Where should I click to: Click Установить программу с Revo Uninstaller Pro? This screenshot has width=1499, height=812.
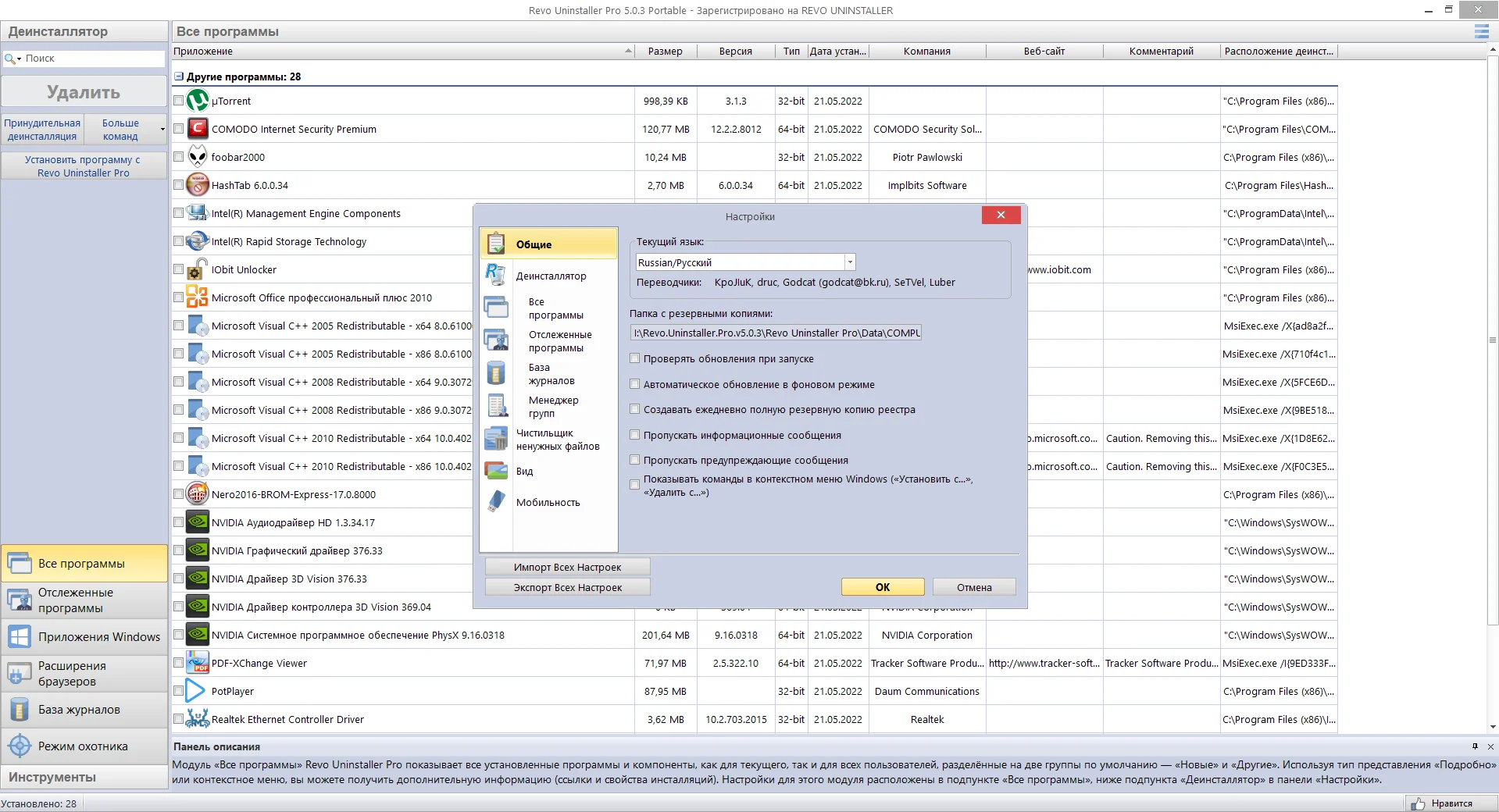point(84,166)
